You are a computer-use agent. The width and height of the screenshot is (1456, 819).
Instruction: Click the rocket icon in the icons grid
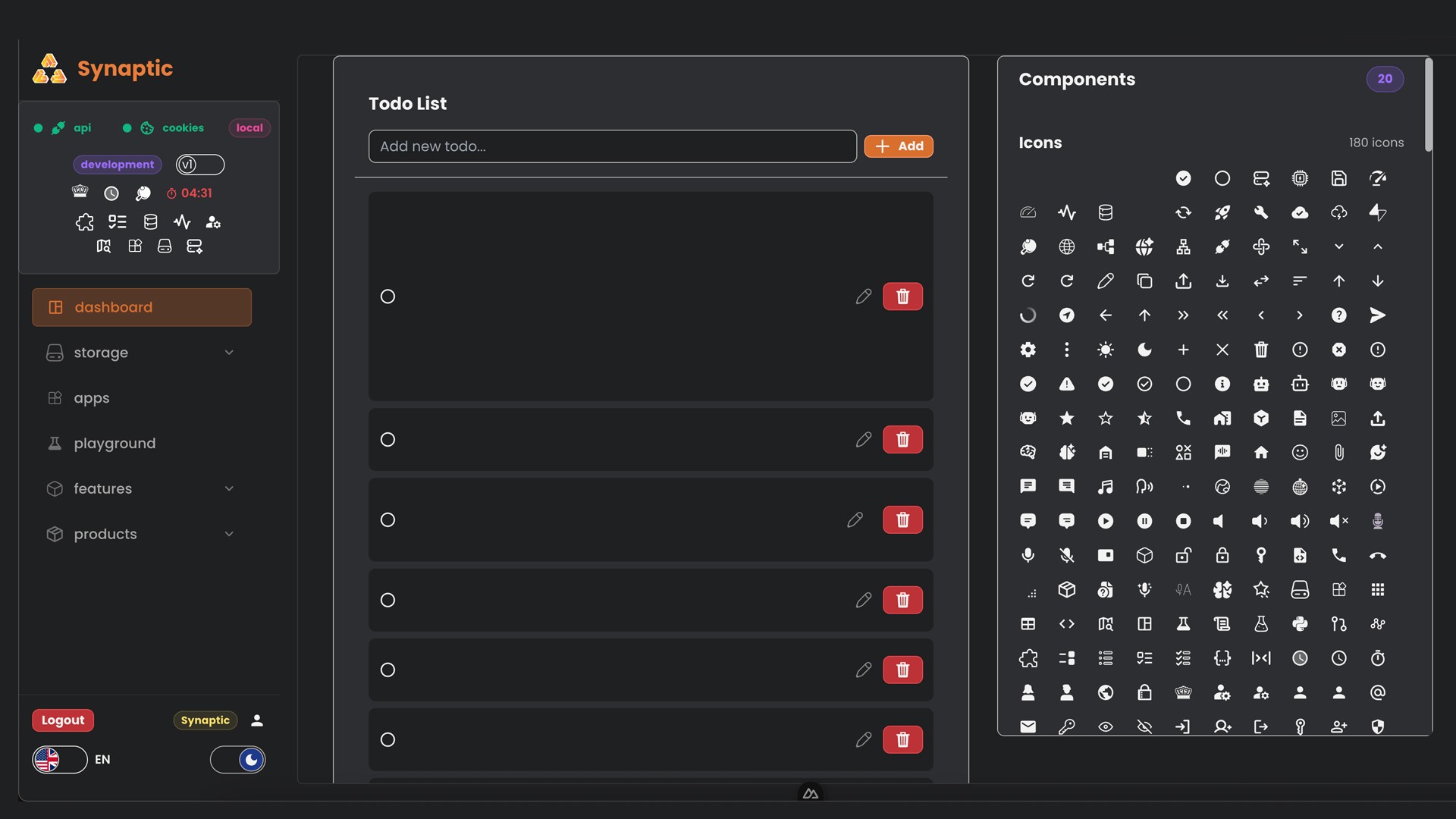pyautogui.click(x=1222, y=212)
